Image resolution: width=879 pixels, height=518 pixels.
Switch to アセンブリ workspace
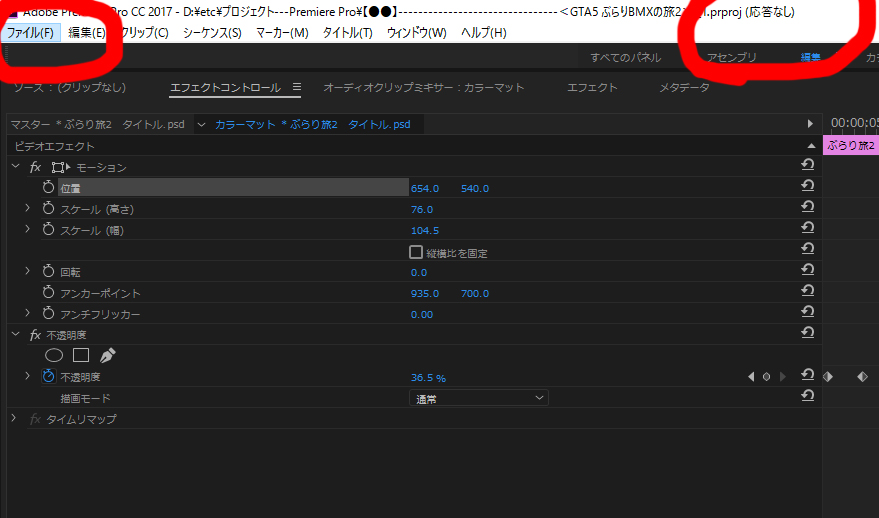(x=732, y=57)
